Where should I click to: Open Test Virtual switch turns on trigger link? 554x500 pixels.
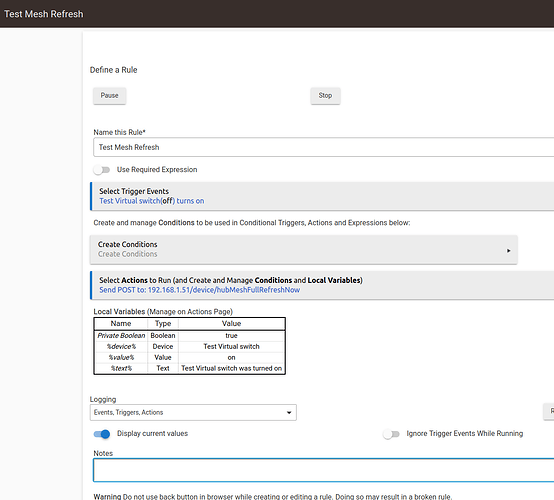pyautogui.click(x=152, y=201)
